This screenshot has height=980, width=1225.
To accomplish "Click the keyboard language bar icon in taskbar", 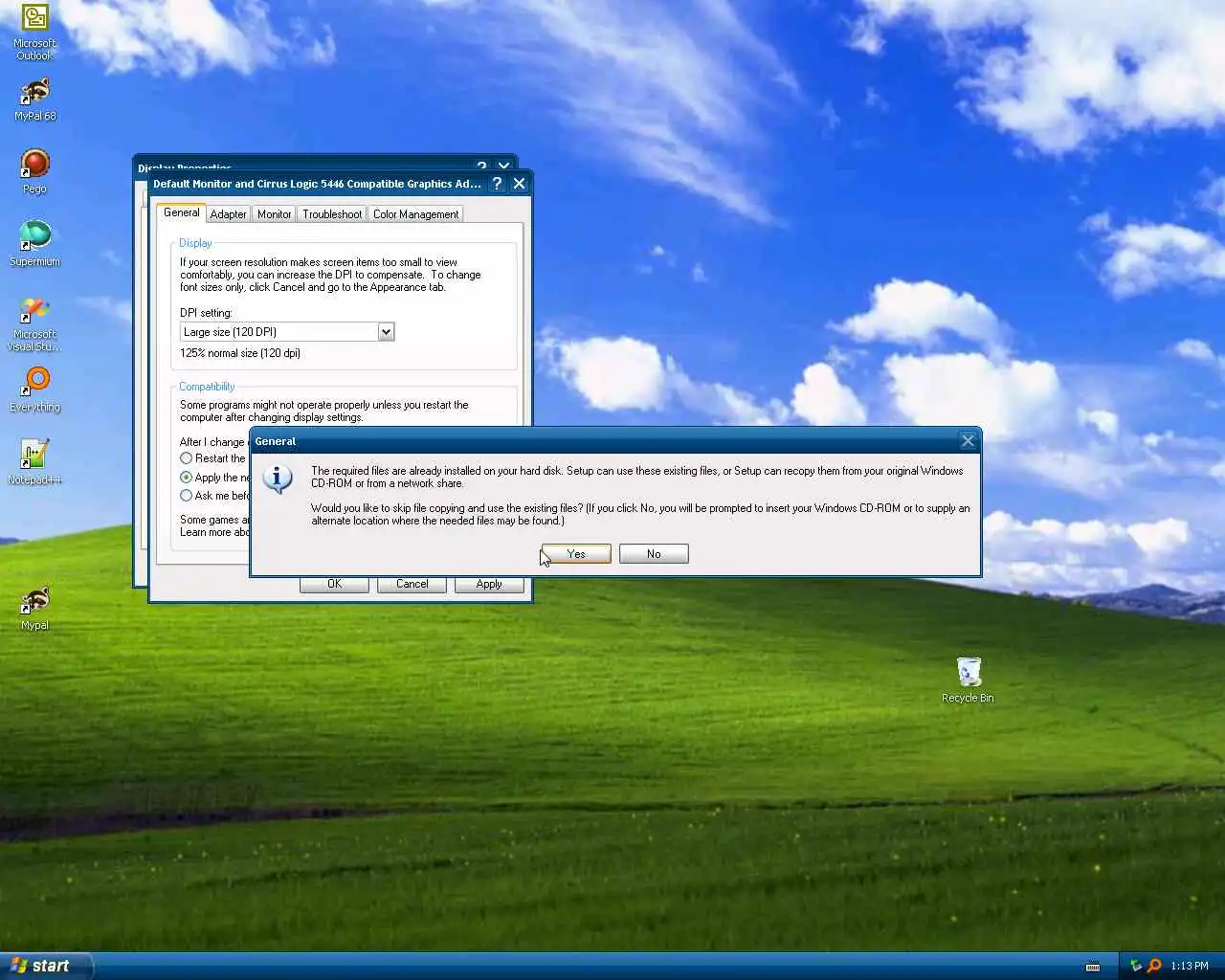I will 1093,967.
